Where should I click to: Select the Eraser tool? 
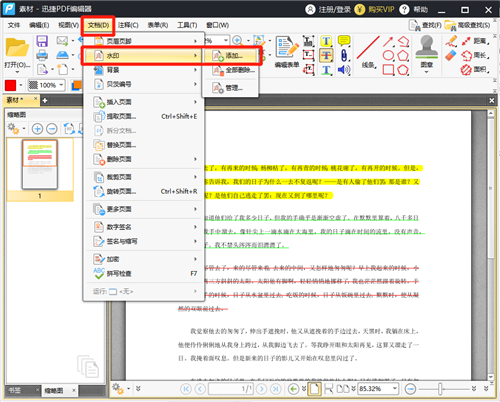point(451,55)
